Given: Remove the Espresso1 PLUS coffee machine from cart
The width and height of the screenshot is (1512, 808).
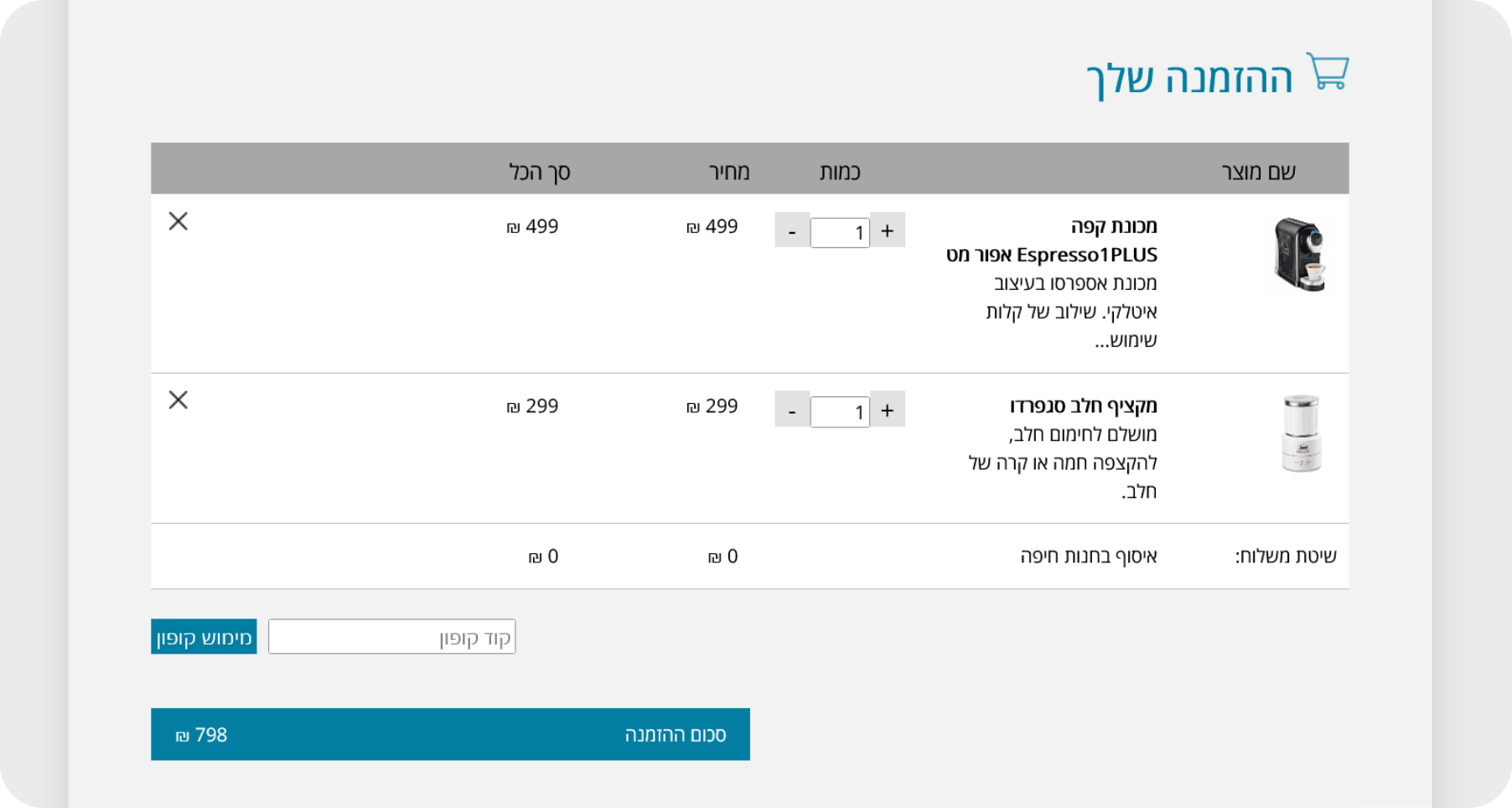Looking at the screenshot, I should point(178,222).
